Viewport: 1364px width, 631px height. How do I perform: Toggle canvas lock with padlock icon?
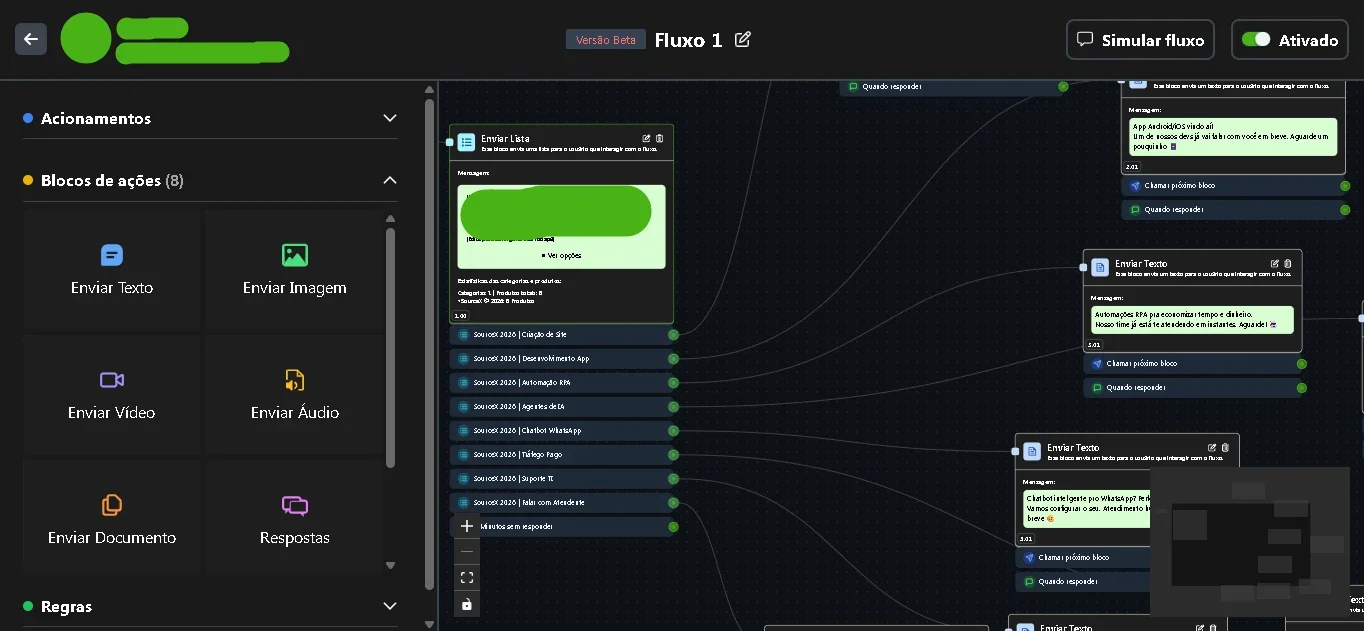point(467,604)
